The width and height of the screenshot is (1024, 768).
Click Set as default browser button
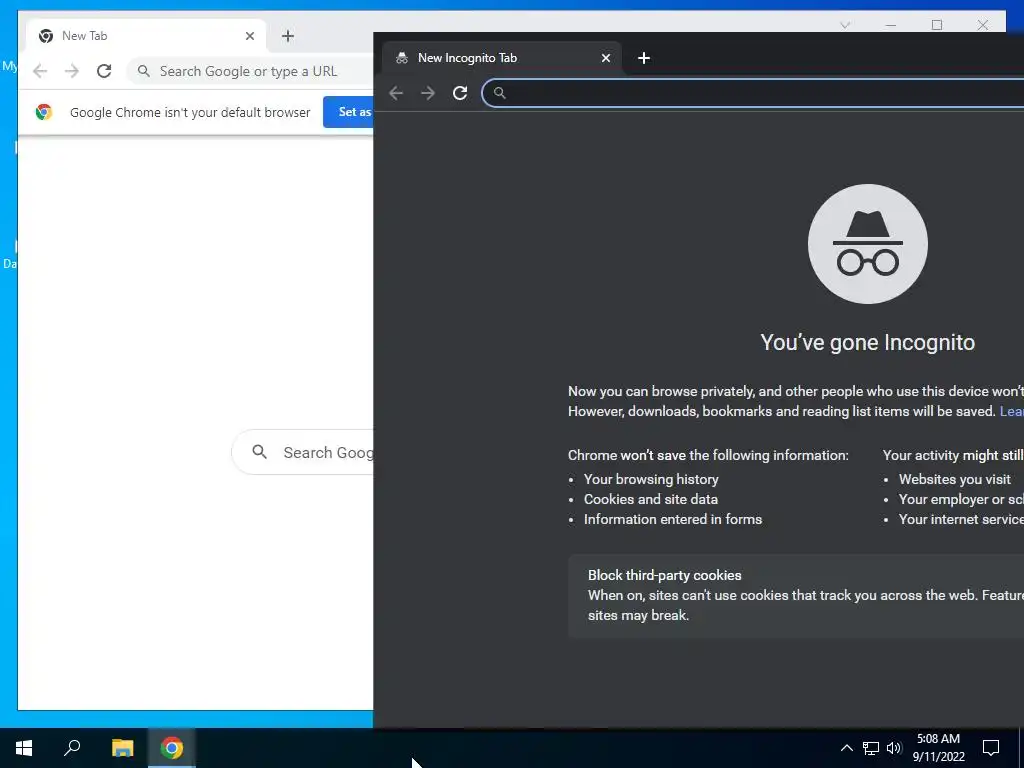(x=349, y=112)
